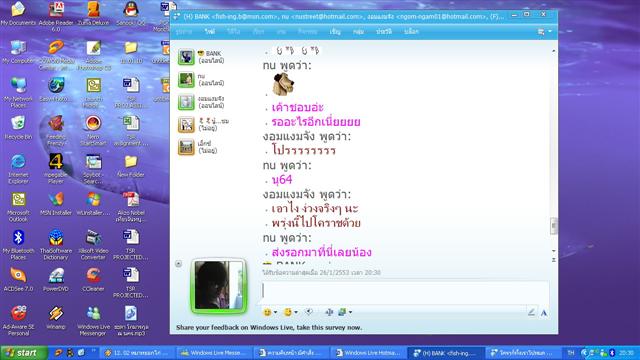
Task: Switch to the (H) BANK conversation taskbar button
Action: [x=445, y=353]
